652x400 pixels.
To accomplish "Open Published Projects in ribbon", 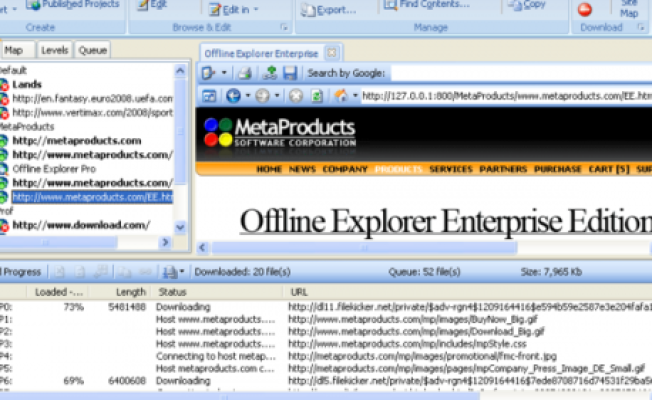I will tap(72, 5).
